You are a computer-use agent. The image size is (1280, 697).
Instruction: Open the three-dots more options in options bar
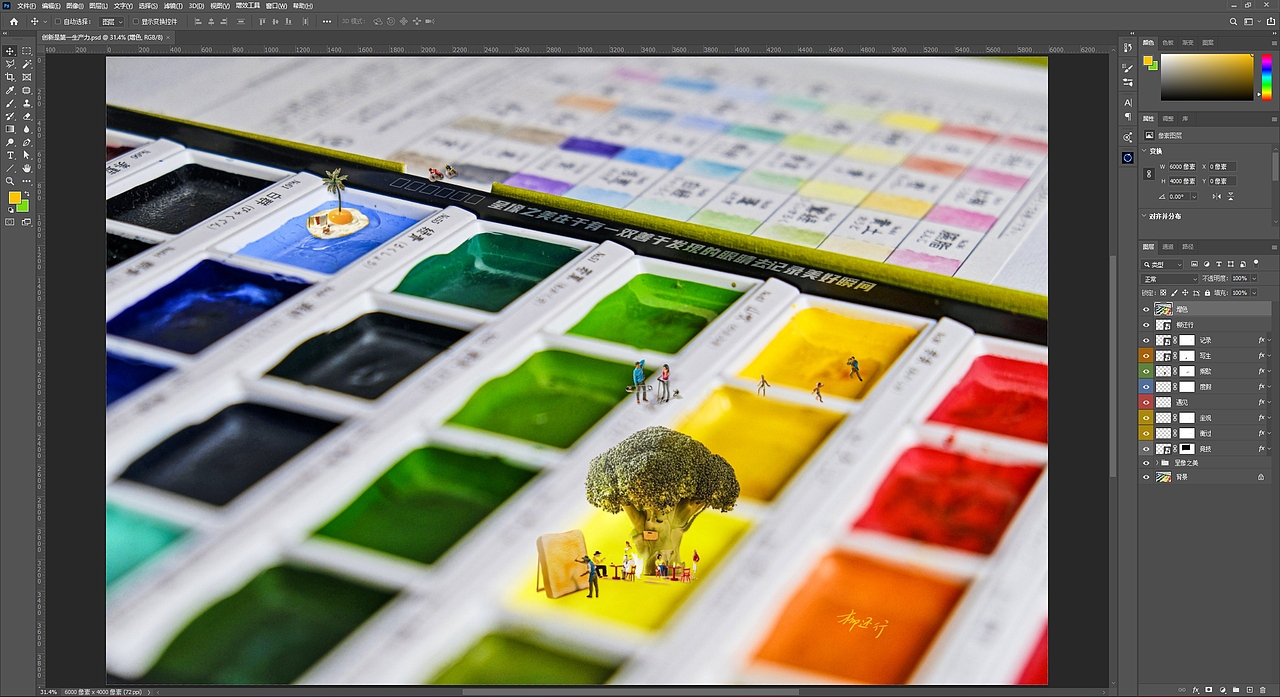click(327, 21)
